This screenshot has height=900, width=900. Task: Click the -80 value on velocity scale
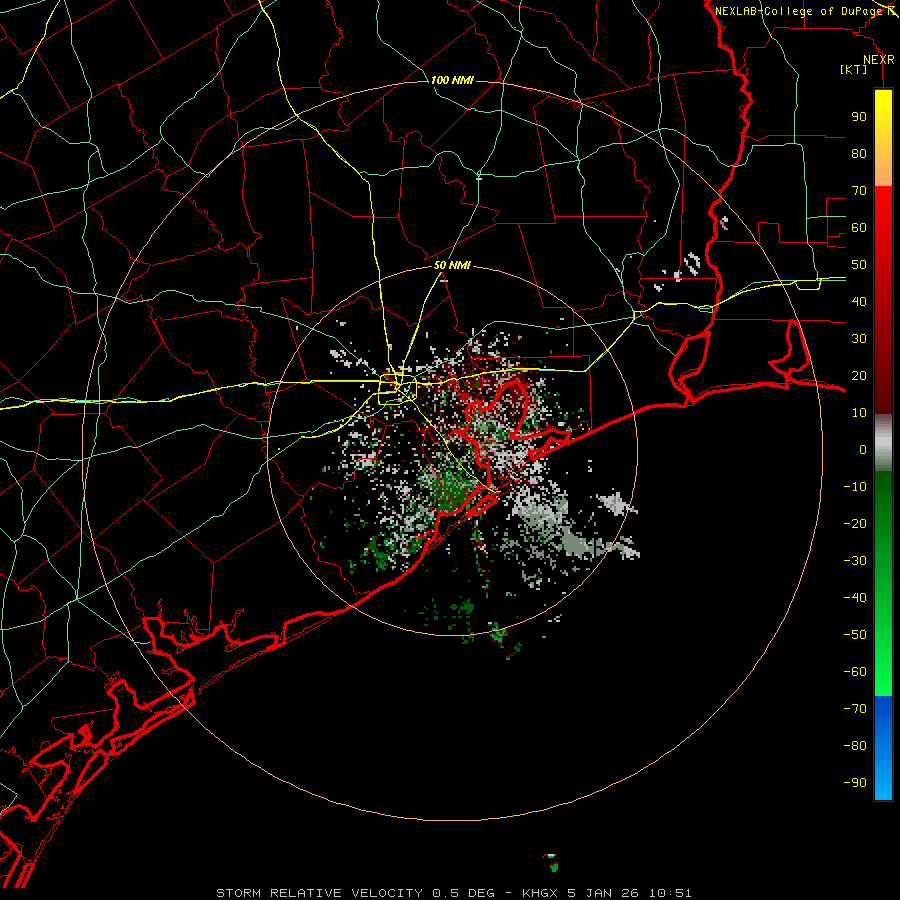(855, 746)
